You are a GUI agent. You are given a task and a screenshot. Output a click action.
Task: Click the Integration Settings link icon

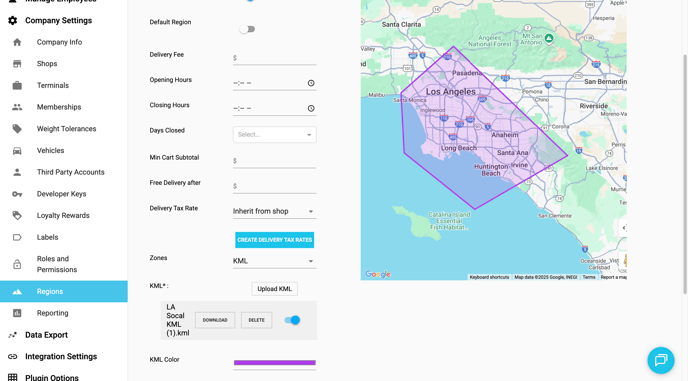(x=13, y=356)
